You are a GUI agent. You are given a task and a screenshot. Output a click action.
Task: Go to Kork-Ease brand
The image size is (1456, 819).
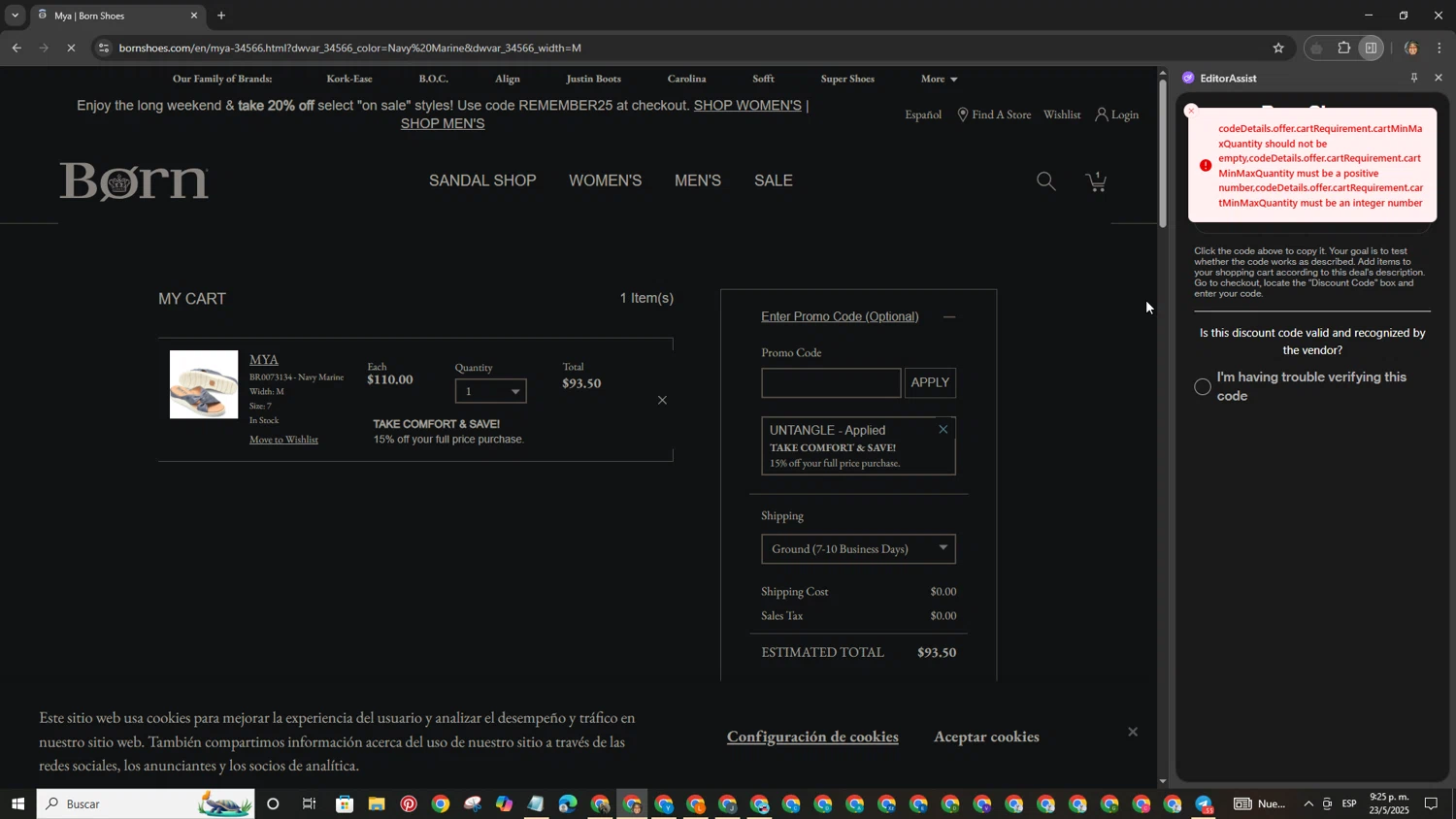[349, 79]
